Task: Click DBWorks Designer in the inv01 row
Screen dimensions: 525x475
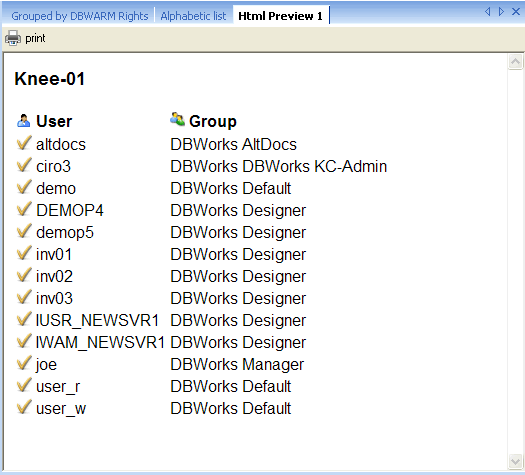Action: [238, 255]
